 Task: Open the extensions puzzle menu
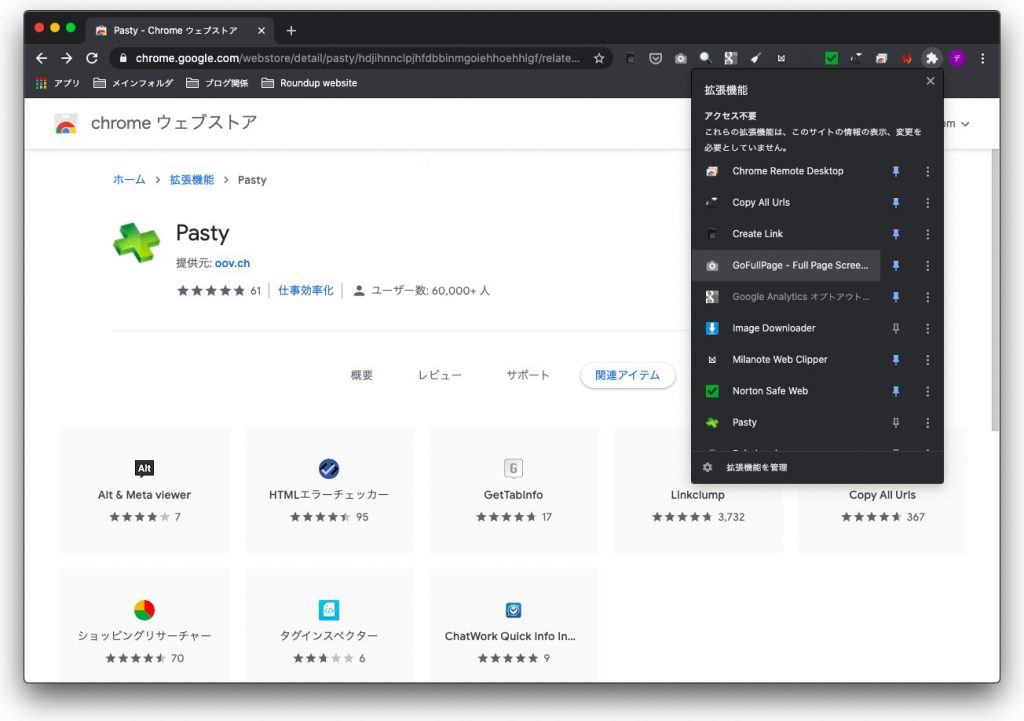932,58
